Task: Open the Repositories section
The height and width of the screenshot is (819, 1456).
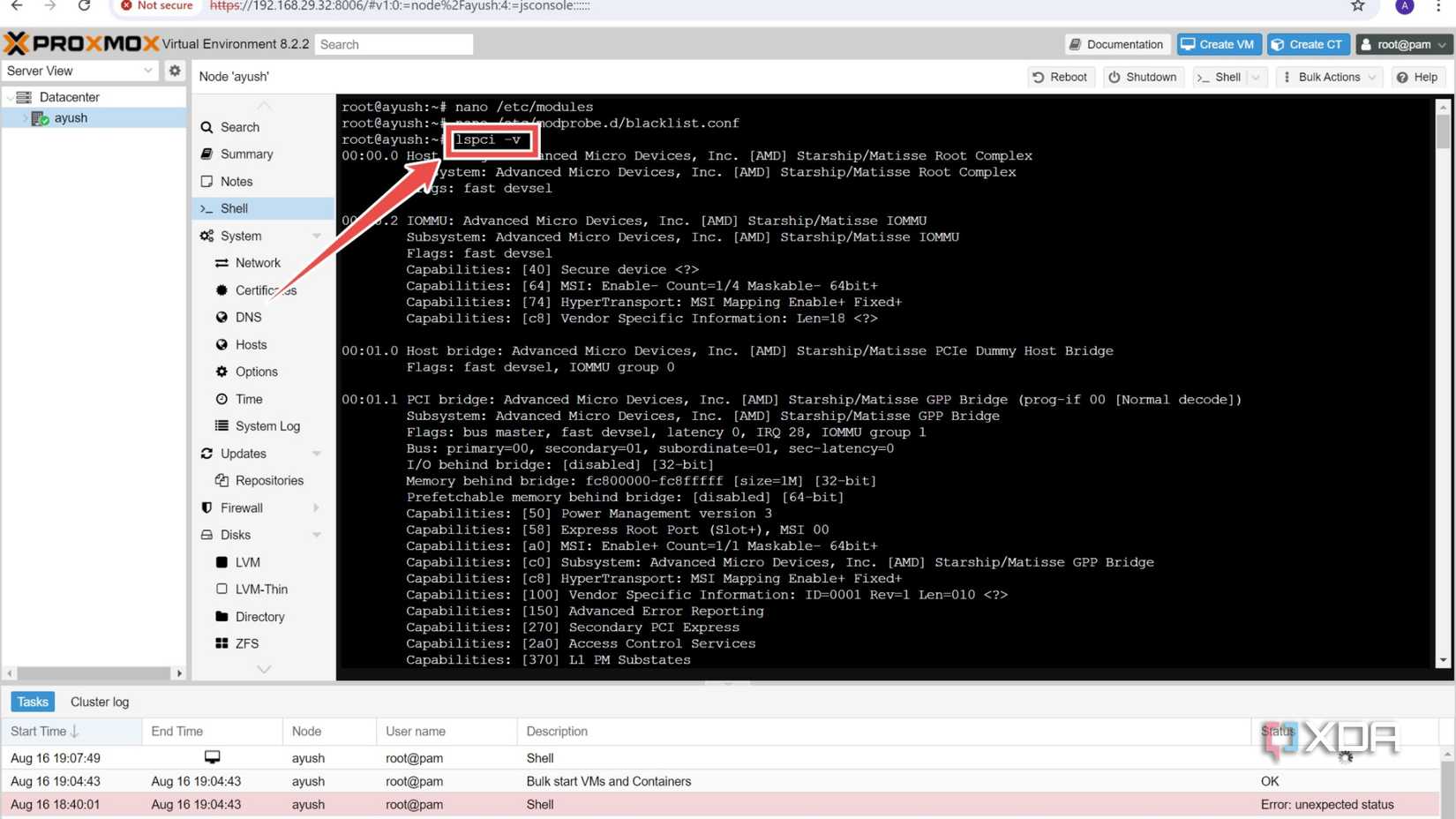Action: click(269, 480)
